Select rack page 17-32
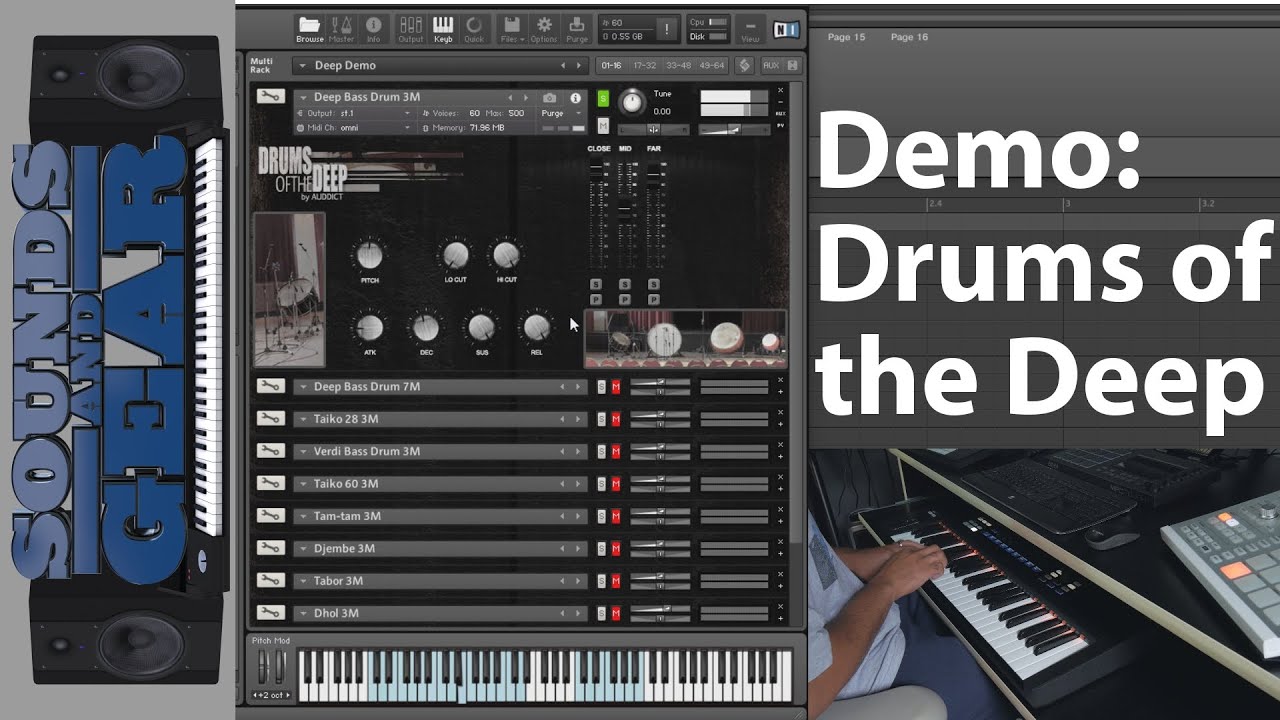 [x=644, y=65]
